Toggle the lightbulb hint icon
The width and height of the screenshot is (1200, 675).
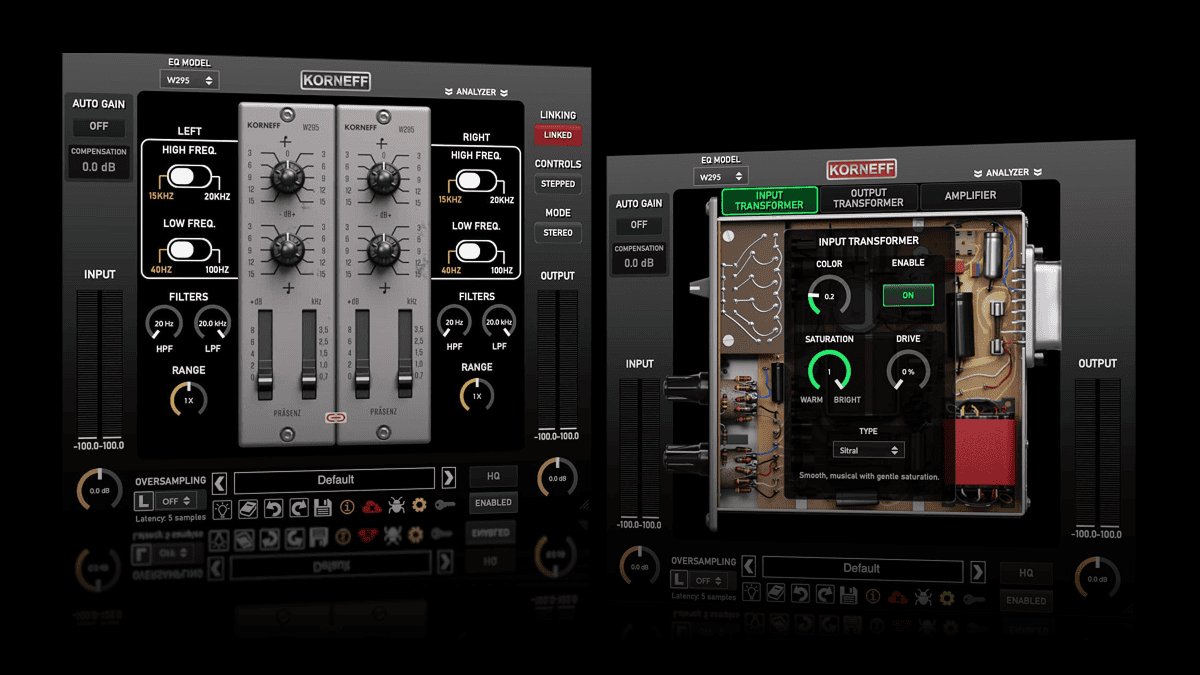click(221, 506)
